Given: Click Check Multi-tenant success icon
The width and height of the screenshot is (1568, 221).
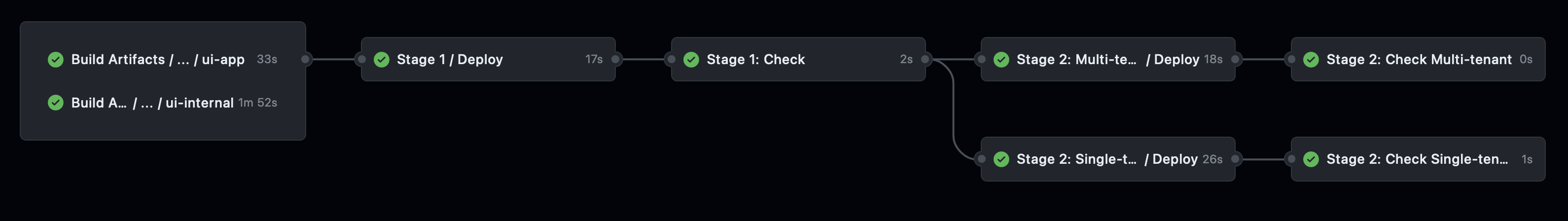Looking at the screenshot, I should (x=1311, y=60).
